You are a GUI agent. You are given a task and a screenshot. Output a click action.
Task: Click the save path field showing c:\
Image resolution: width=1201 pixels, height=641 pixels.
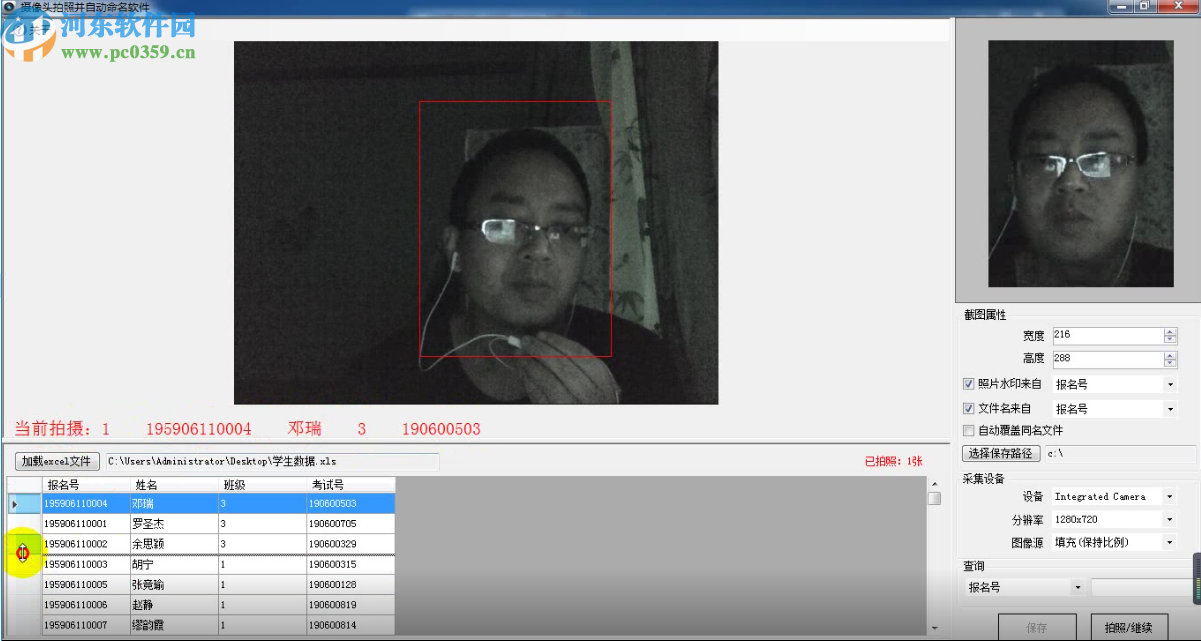[1119, 454]
